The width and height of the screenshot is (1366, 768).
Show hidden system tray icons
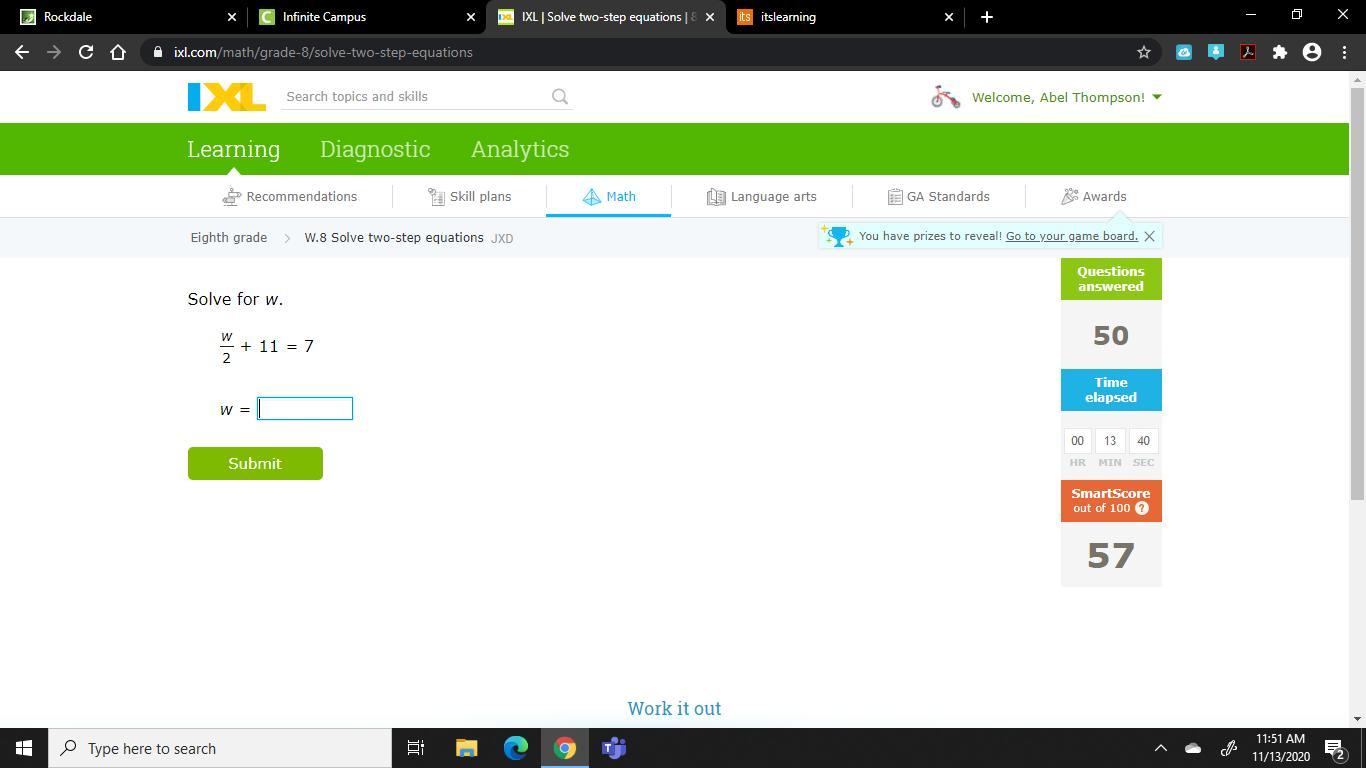coord(1160,748)
